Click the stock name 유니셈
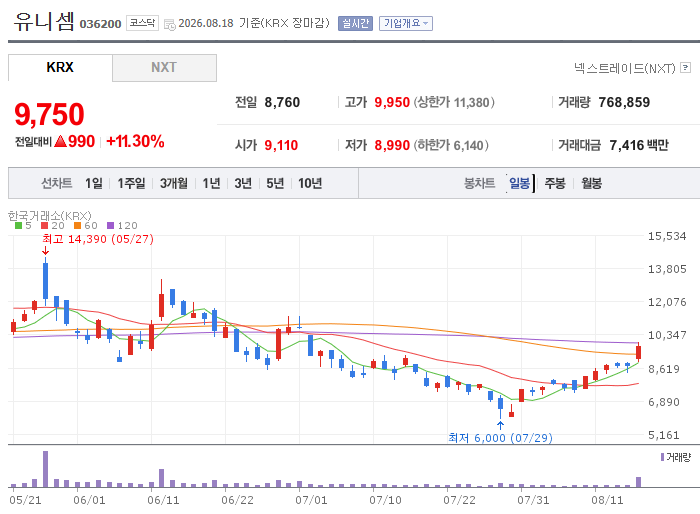This screenshot has height=514, width=700. coord(44,21)
